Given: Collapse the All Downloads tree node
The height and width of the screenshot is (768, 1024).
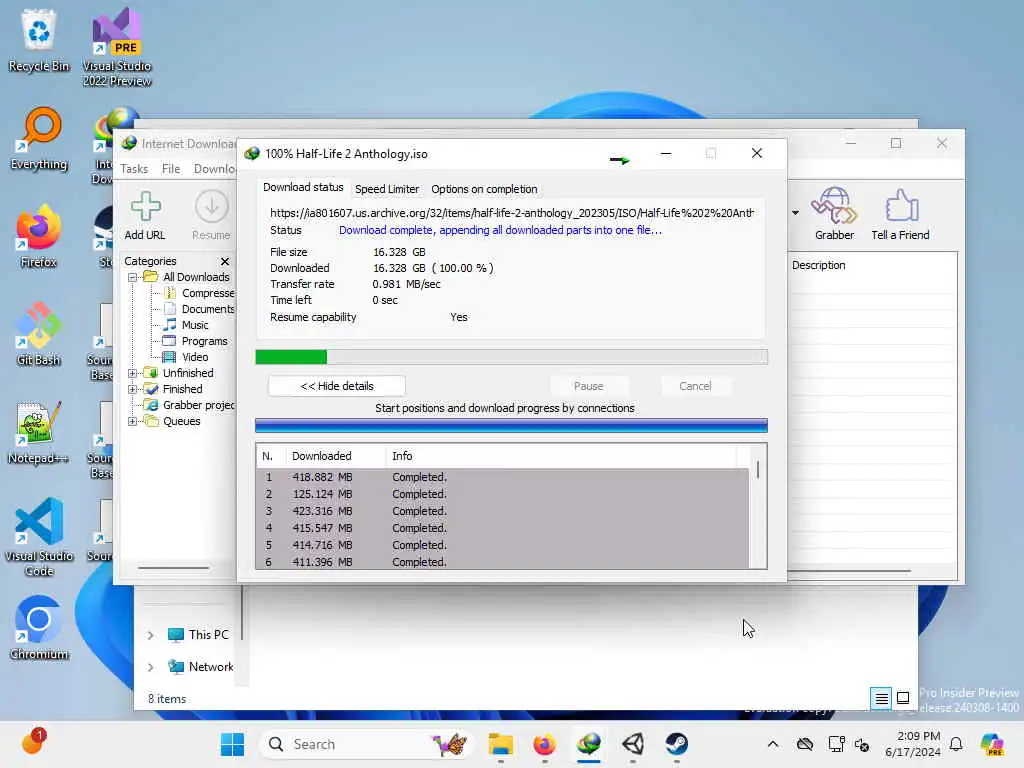Looking at the screenshot, I should (133, 278).
